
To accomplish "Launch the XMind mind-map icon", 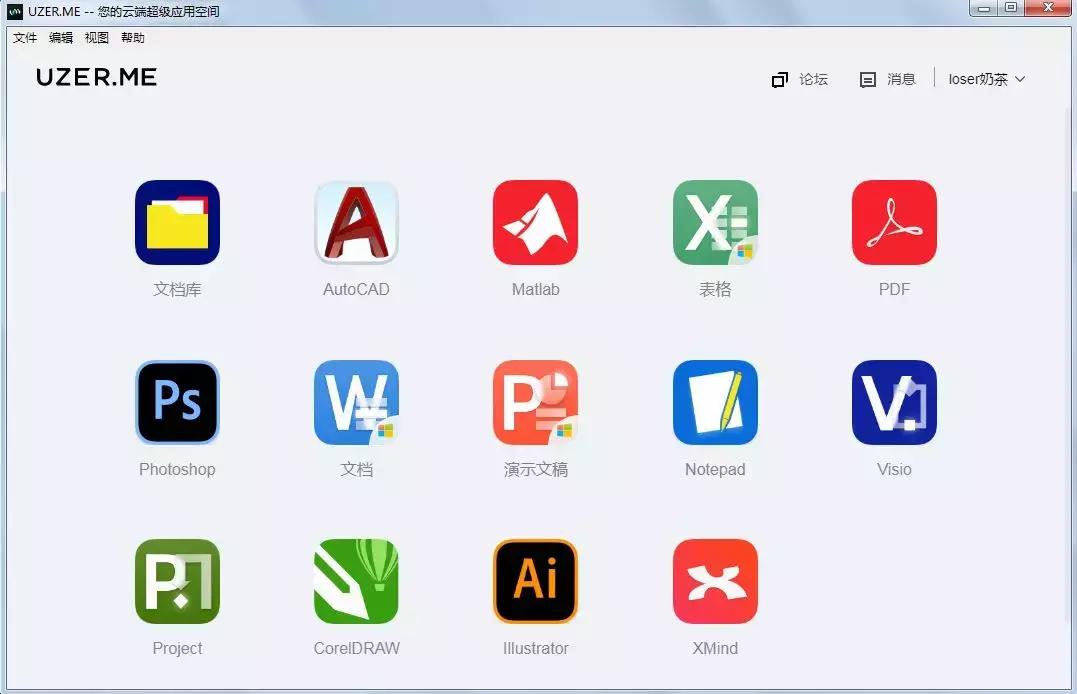I will [x=715, y=581].
